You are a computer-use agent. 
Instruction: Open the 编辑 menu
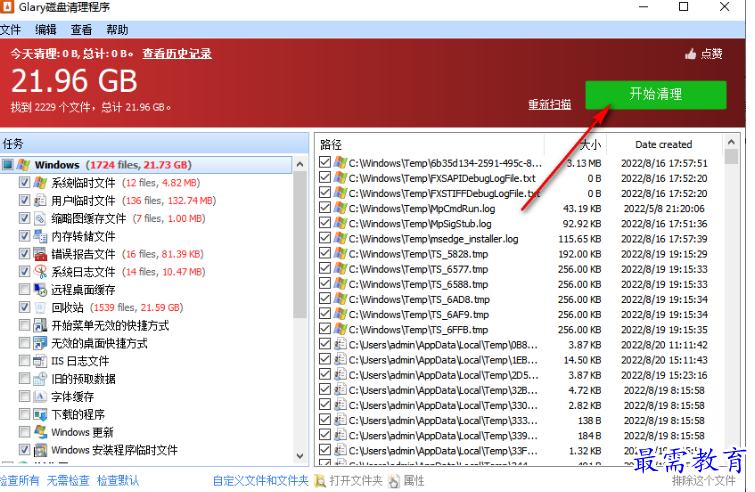click(46, 30)
